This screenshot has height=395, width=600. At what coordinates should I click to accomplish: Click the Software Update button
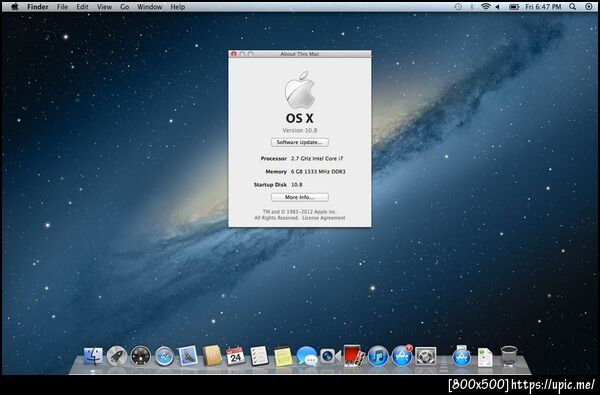click(300, 142)
